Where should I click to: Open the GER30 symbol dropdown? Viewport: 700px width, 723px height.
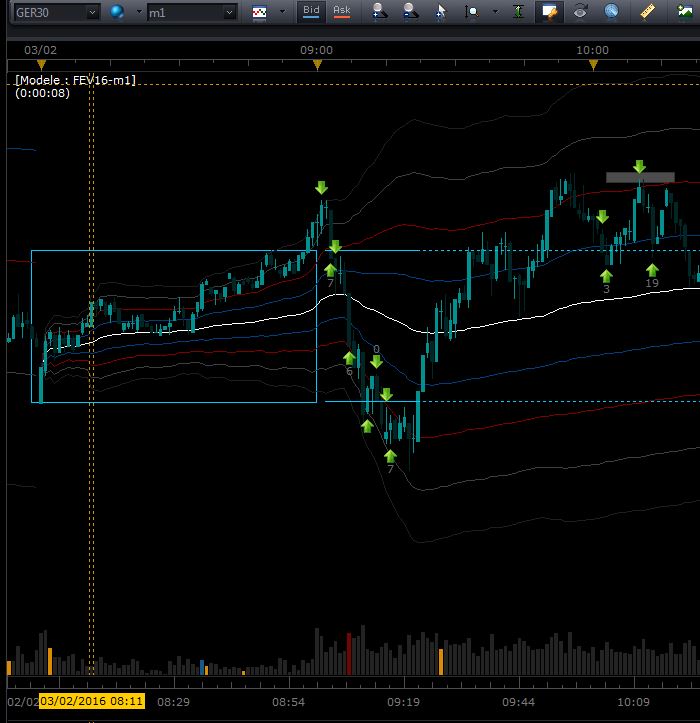(56, 12)
